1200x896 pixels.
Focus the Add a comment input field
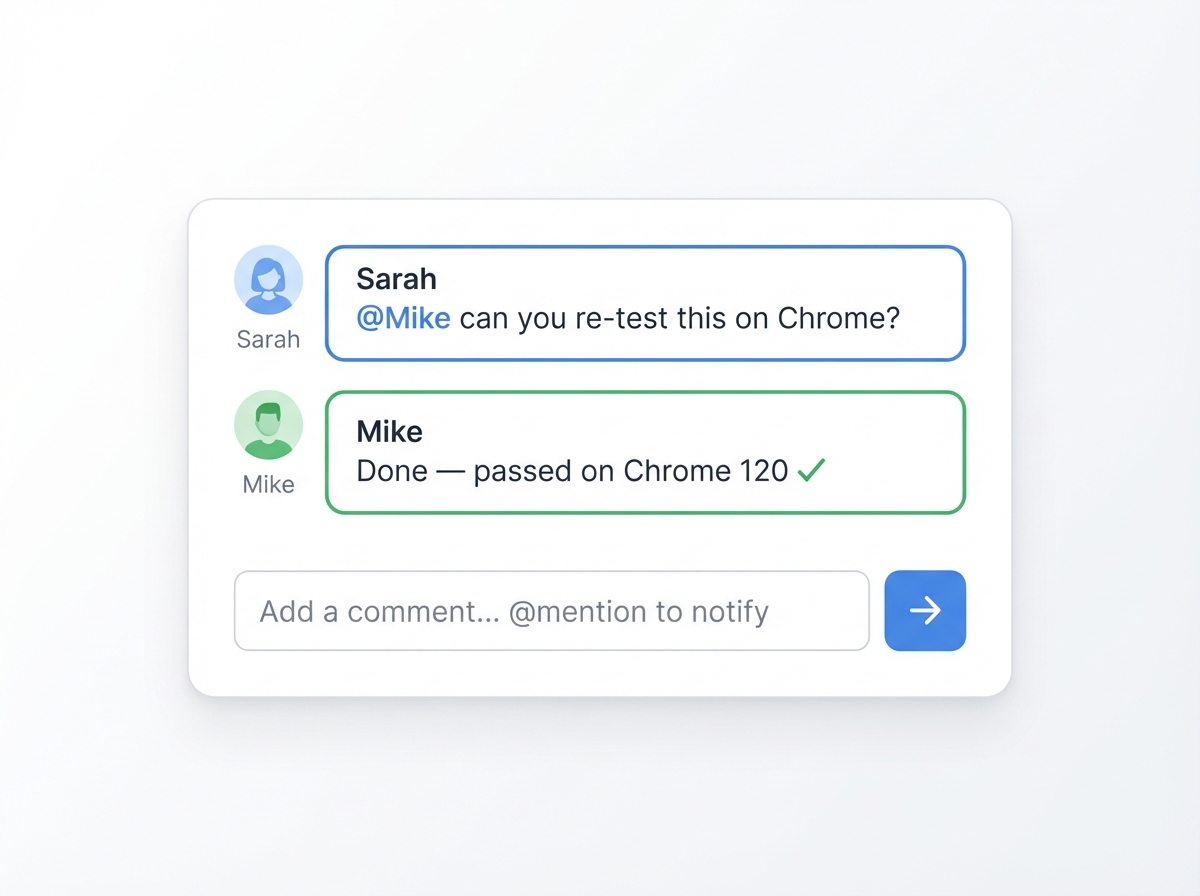(551, 611)
